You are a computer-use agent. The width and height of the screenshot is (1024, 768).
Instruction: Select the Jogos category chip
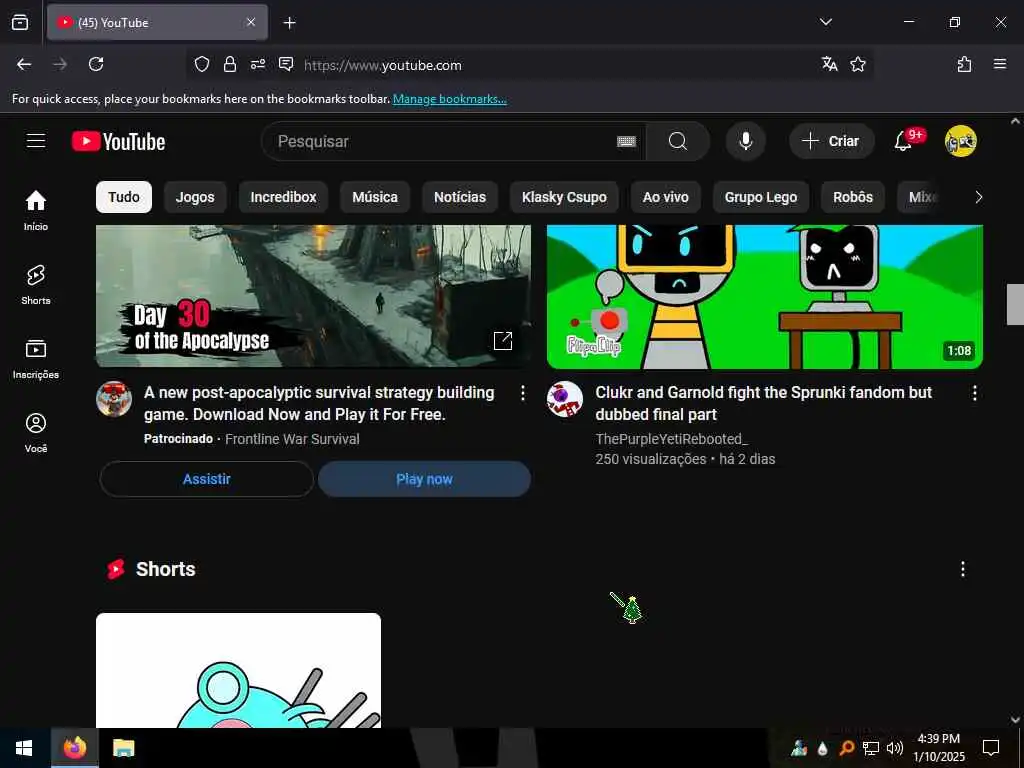pyautogui.click(x=195, y=197)
